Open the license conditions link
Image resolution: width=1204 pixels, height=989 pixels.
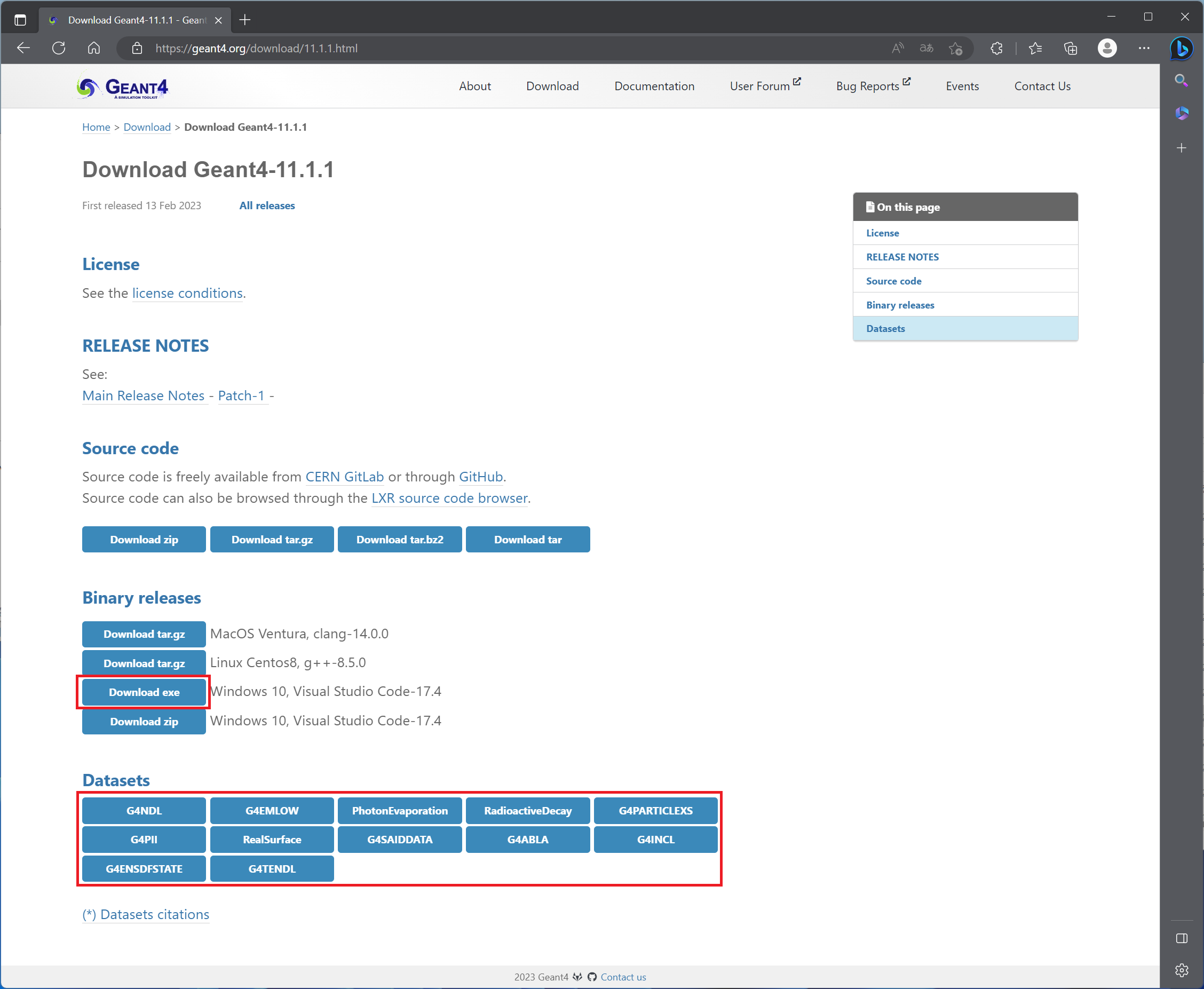coord(187,293)
